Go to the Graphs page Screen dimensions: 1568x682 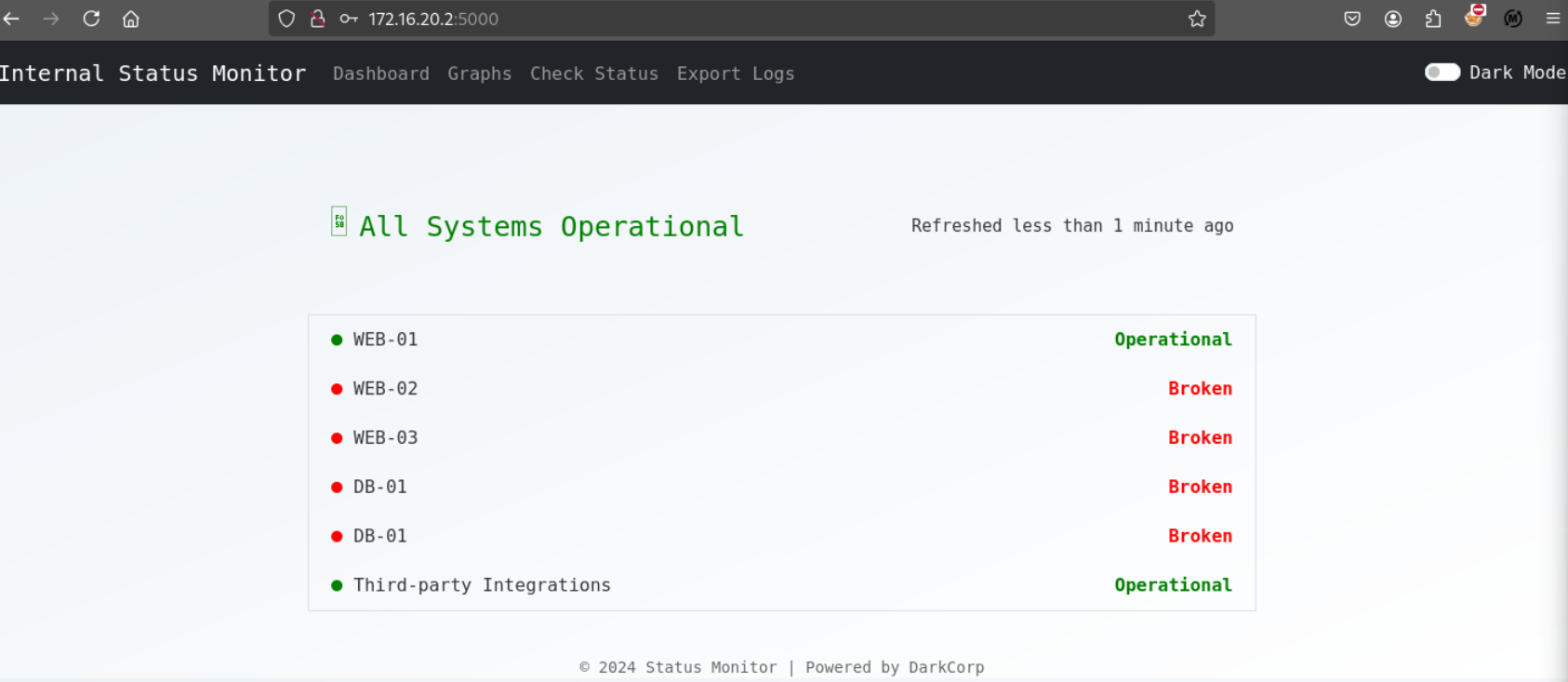479,74
